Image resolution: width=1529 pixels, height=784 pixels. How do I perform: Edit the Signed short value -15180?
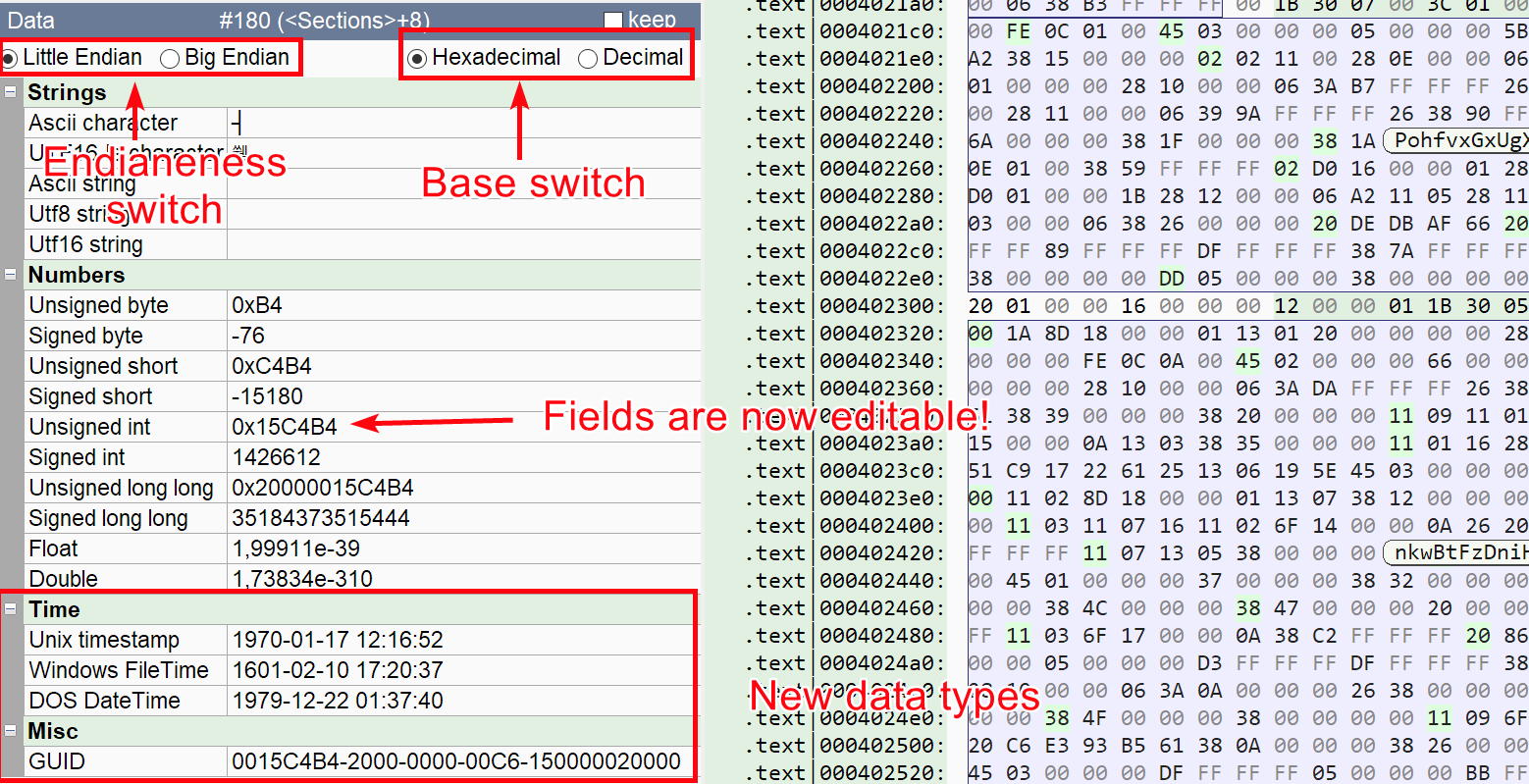463,396
